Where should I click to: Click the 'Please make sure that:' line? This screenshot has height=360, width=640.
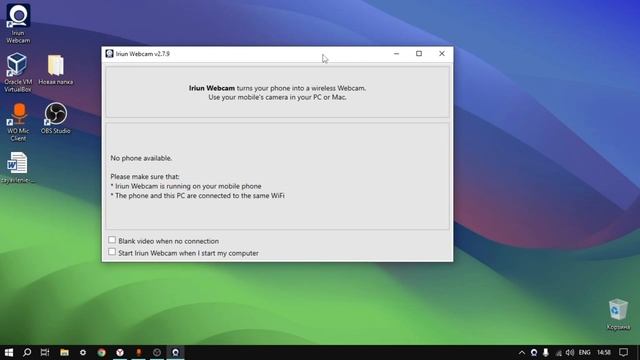point(145,177)
